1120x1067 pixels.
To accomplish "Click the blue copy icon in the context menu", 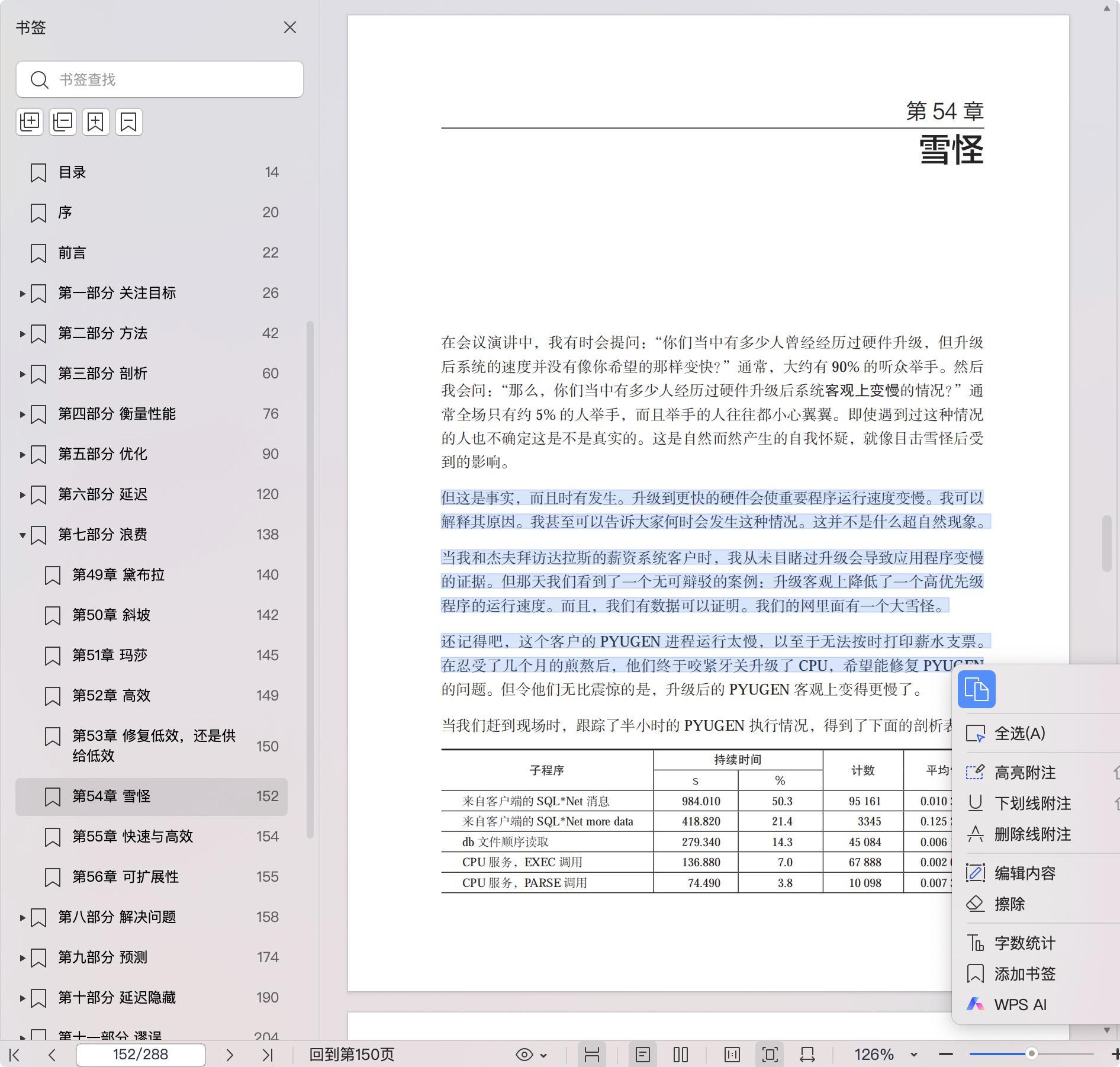I will click(976, 689).
